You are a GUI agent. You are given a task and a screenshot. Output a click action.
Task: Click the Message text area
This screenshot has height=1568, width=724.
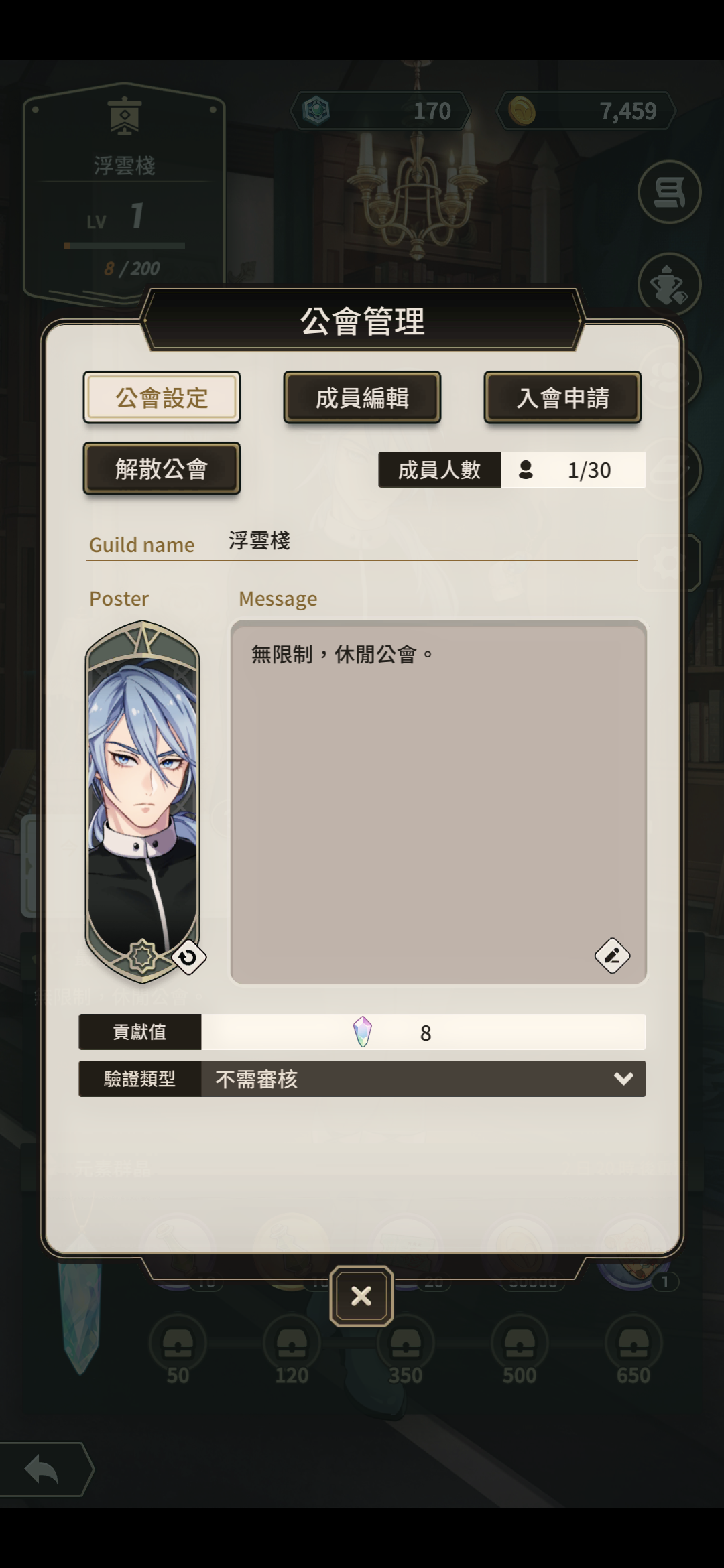tap(438, 802)
